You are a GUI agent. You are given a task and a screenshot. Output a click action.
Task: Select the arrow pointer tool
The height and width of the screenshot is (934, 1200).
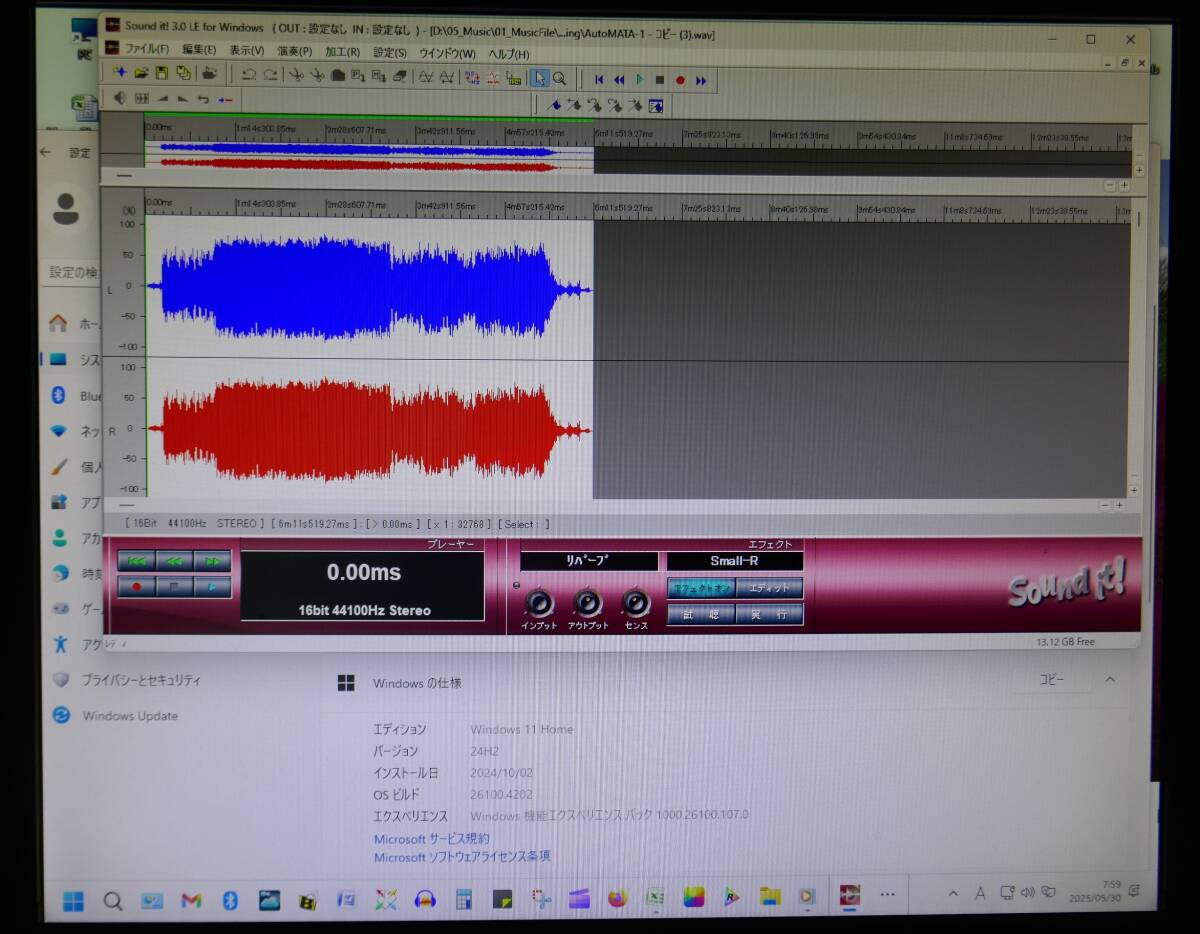click(x=539, y=78)
